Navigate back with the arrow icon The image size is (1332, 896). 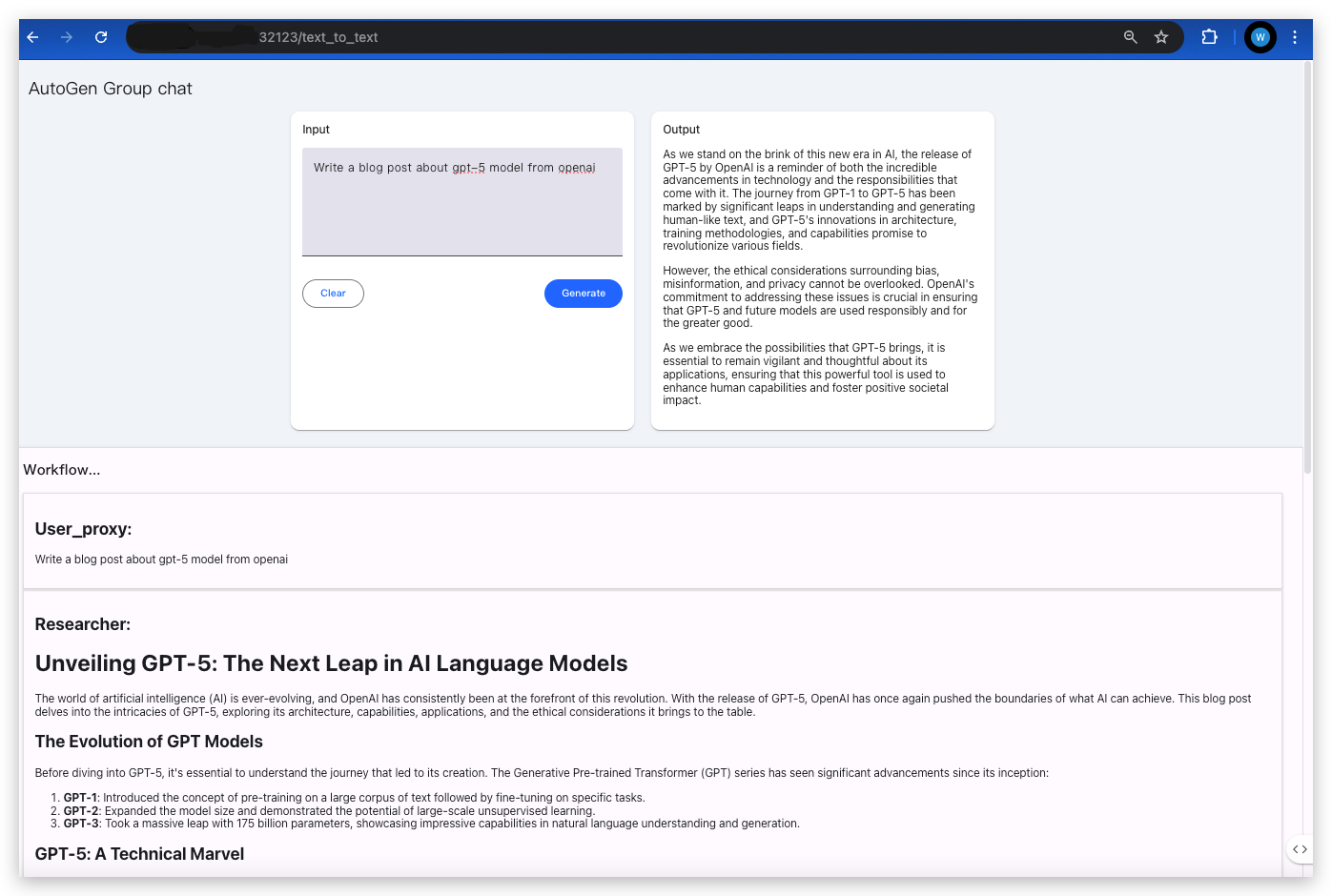coord(33,37)
